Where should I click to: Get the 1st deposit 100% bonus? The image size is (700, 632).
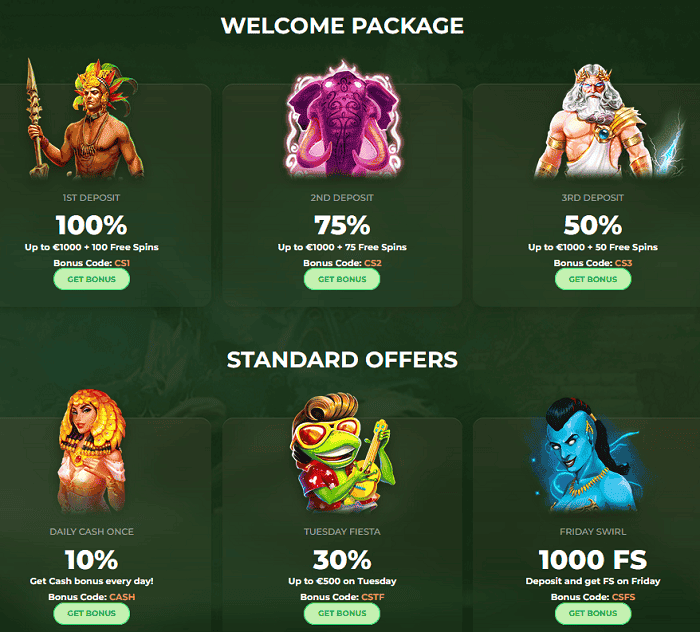(x=92, y=279)
